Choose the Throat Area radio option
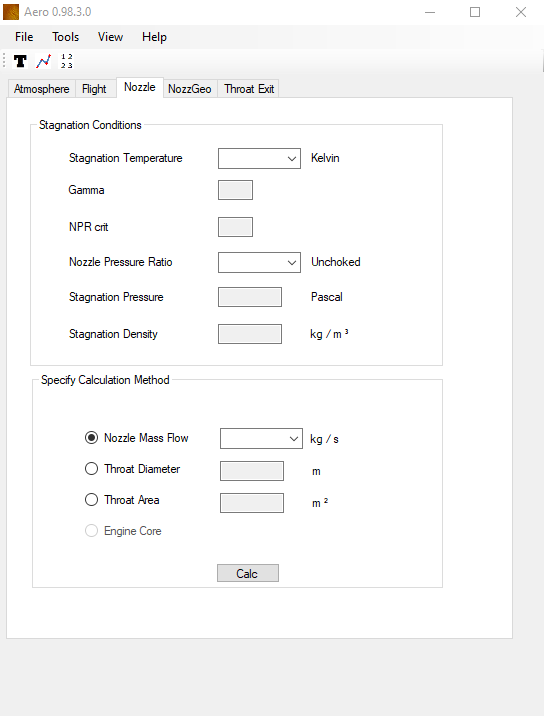544x716 pixels. pyautogui.click(x=91, y=500)
